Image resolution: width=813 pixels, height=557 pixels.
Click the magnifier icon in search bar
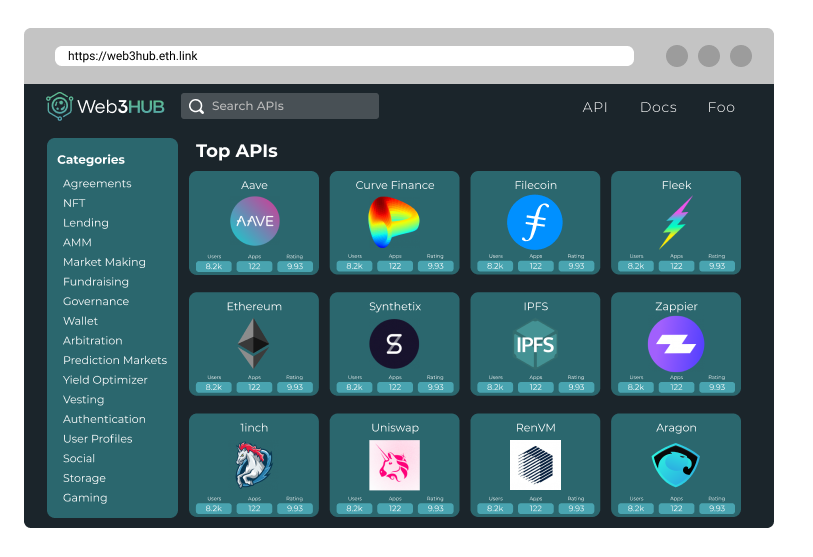[x=197, y=106]
